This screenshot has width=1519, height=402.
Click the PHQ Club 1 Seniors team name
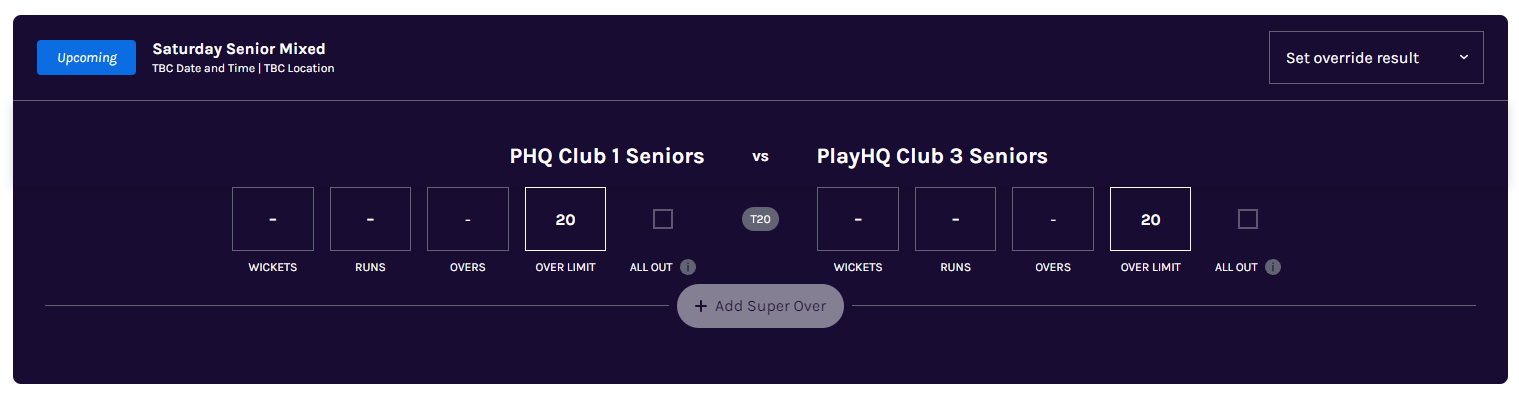pos(607,156)
